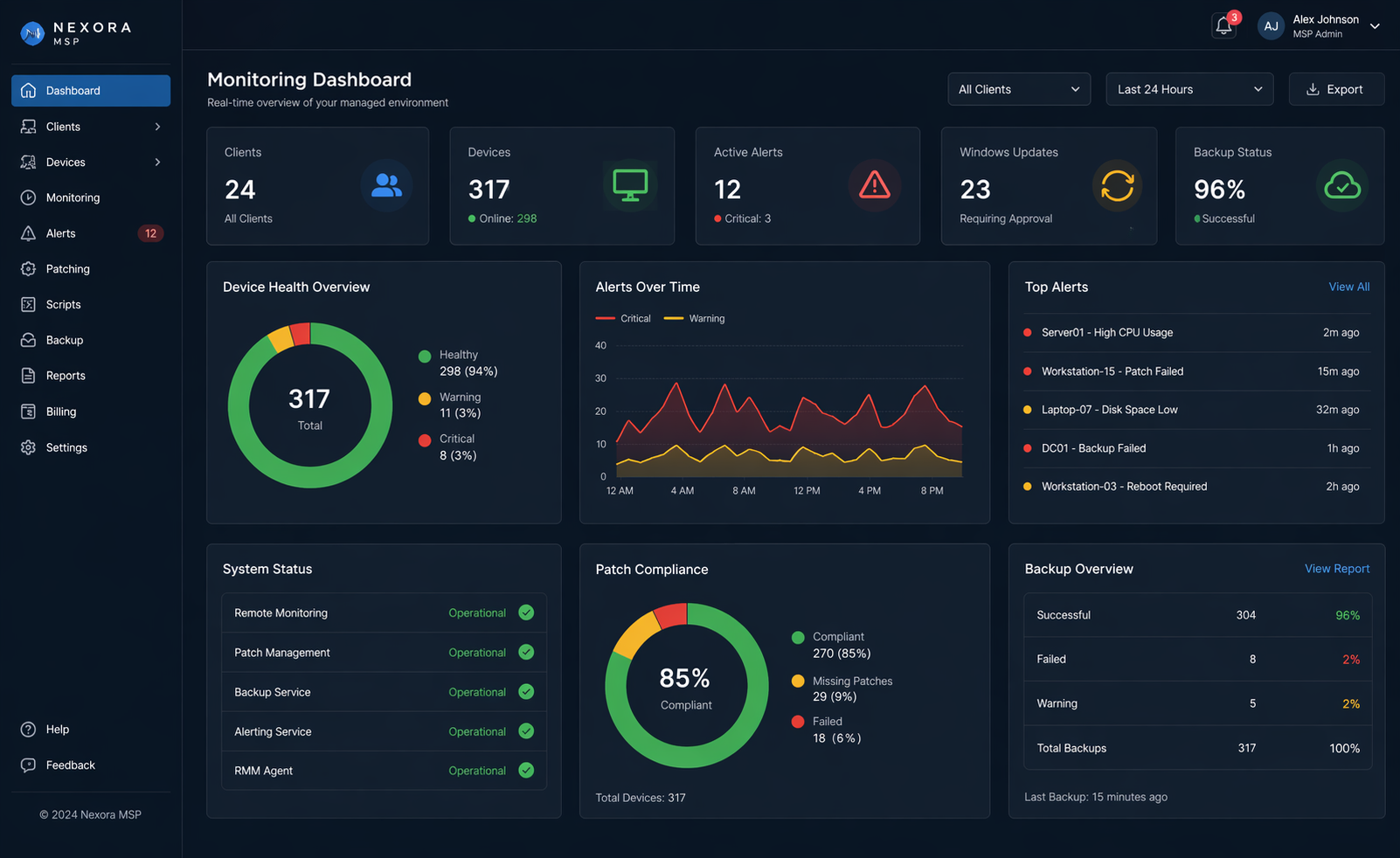
Task: Open Feedback in the sidebar
Action: pyautogui.click(x=91, y=765)
